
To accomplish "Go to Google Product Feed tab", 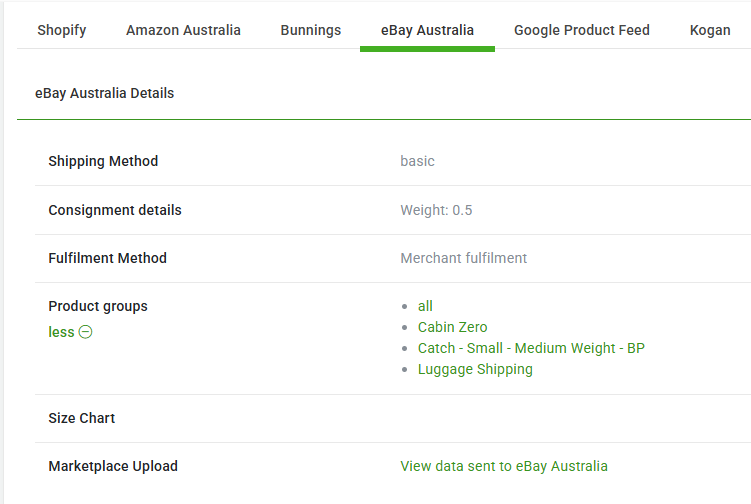I will click(x=582, y=30).
